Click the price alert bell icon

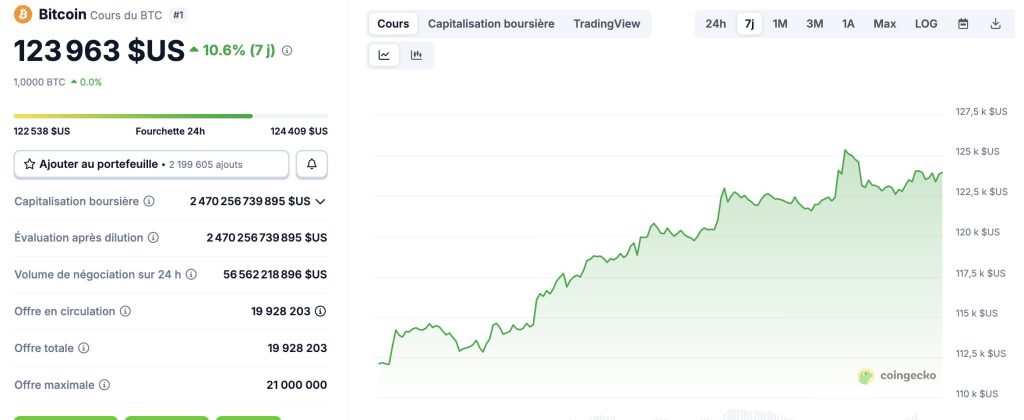click(x=312, y=164)
